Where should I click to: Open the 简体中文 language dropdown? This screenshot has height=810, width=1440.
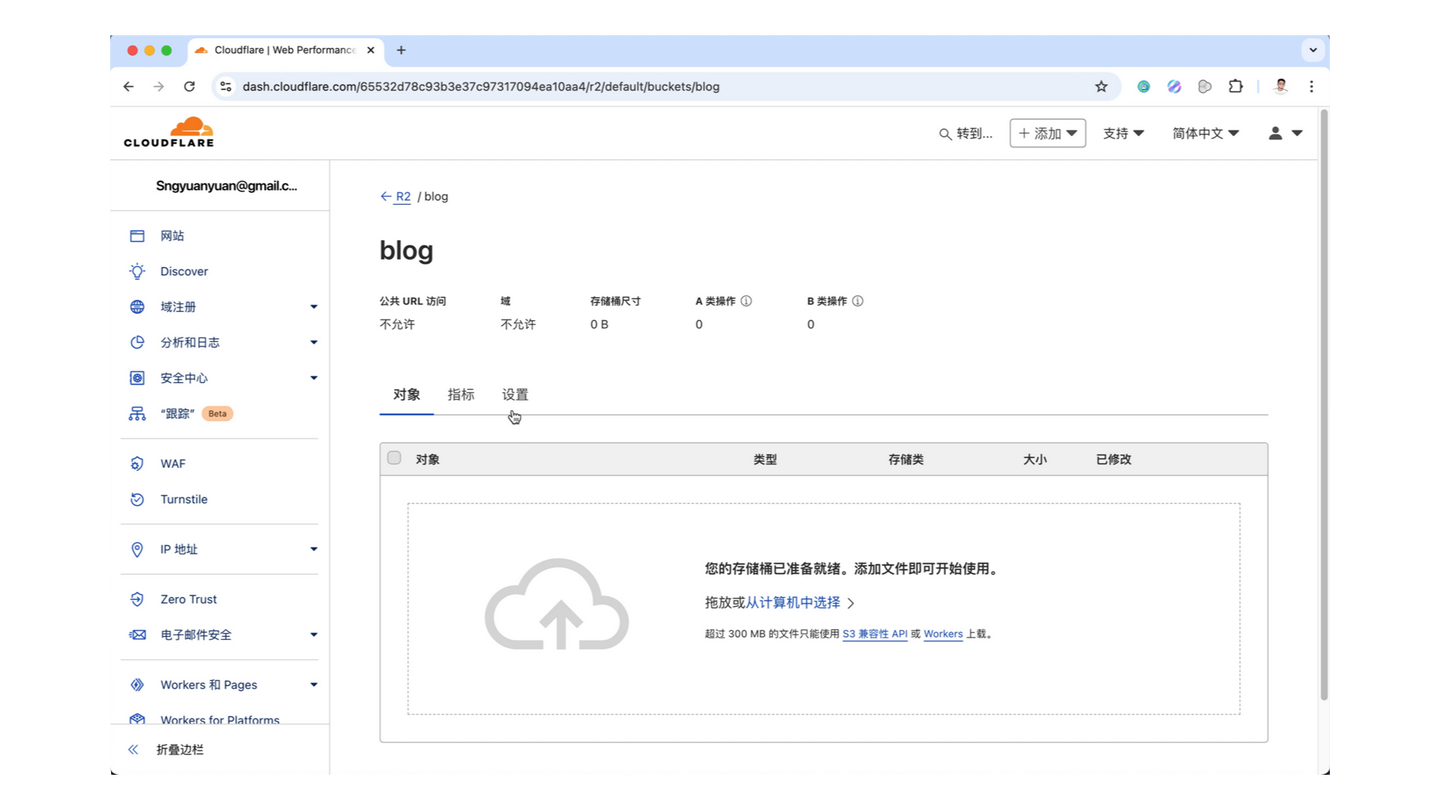1205,132
